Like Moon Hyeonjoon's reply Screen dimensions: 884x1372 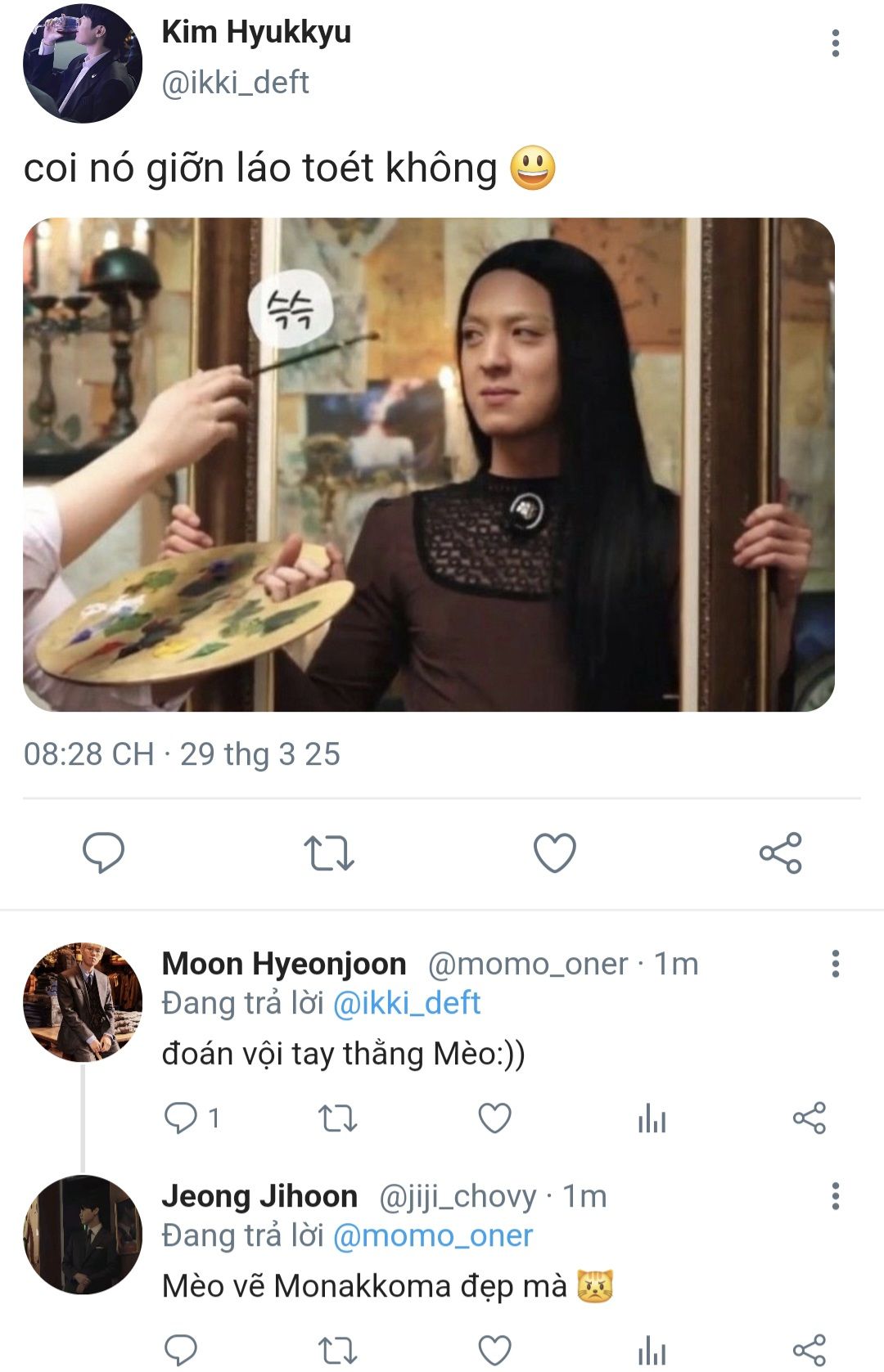pyautogui.click(x=494, y=1118)
